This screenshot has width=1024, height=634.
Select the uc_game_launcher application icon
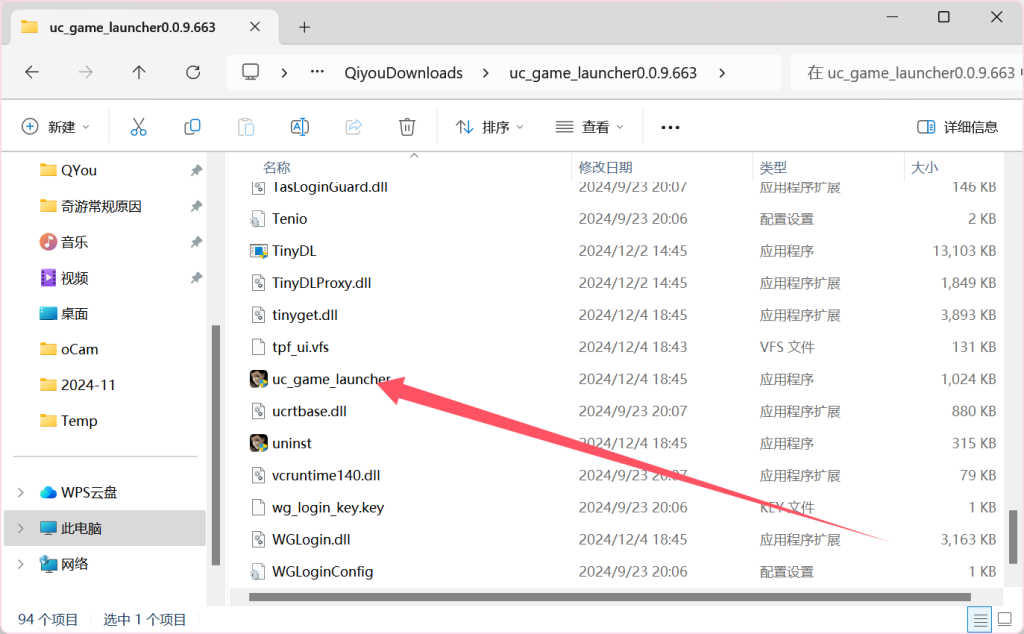coord(259,379)
